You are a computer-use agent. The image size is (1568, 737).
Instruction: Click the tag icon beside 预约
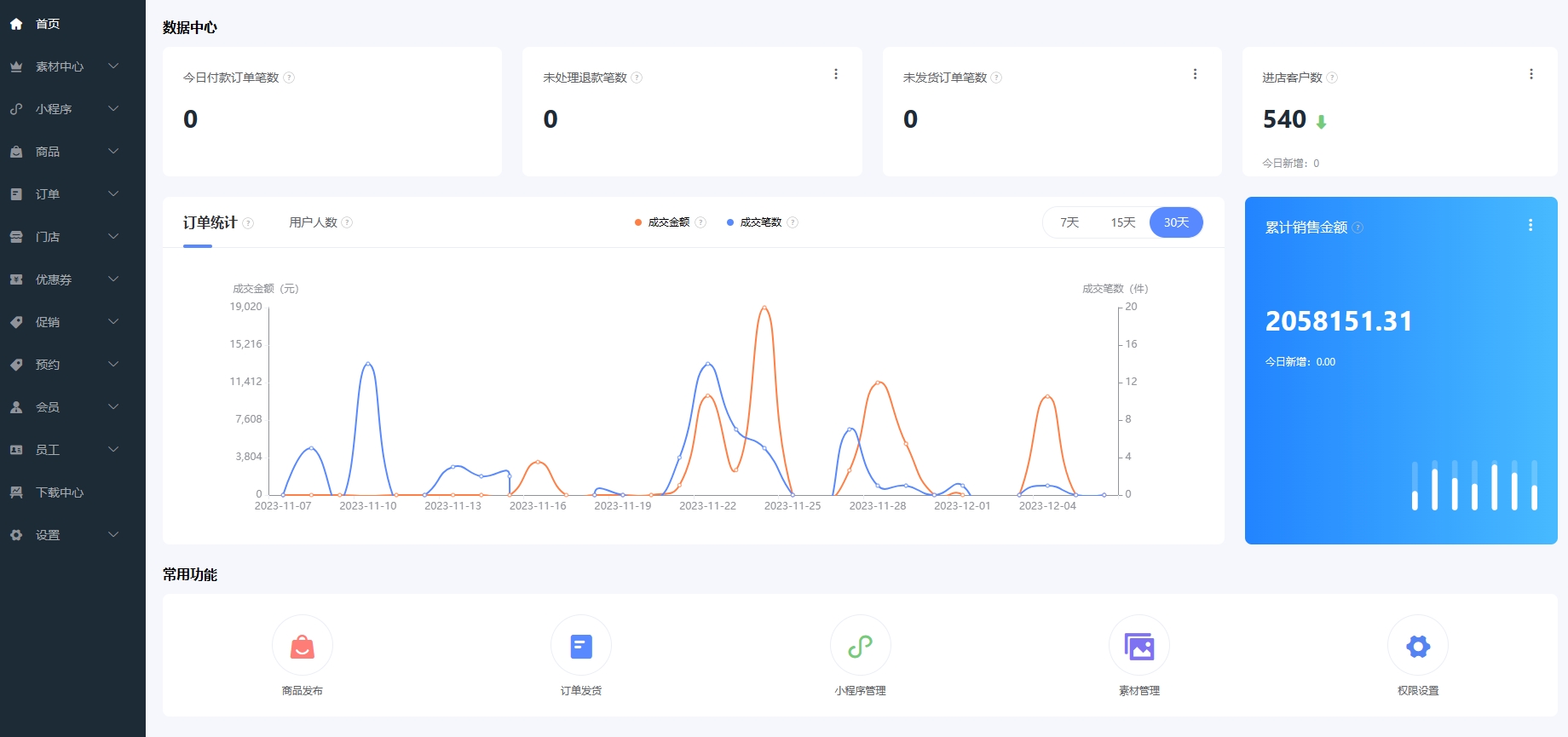click(x=16, y=365)
